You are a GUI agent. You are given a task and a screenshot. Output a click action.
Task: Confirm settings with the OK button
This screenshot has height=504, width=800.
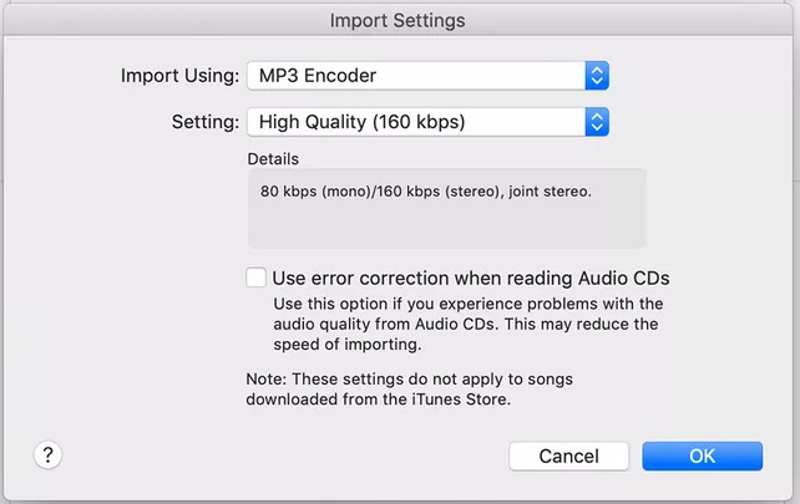coord(702,456)
